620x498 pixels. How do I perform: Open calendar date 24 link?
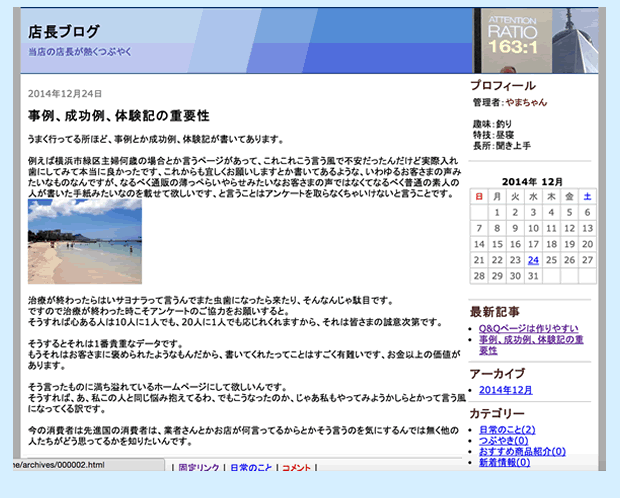(x=533, y=260)
